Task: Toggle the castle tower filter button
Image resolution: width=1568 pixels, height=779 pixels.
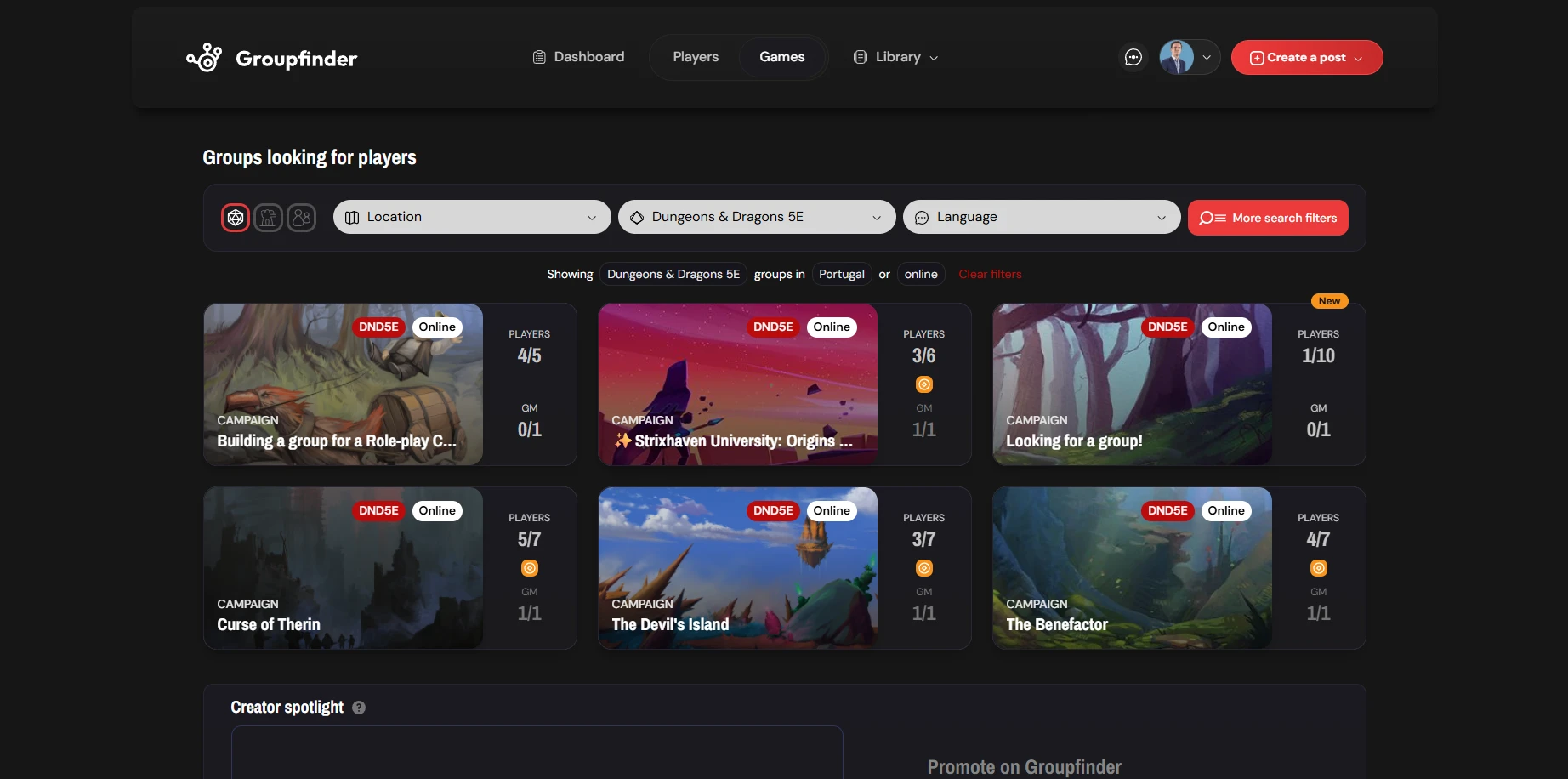Action: coord(269,218)
